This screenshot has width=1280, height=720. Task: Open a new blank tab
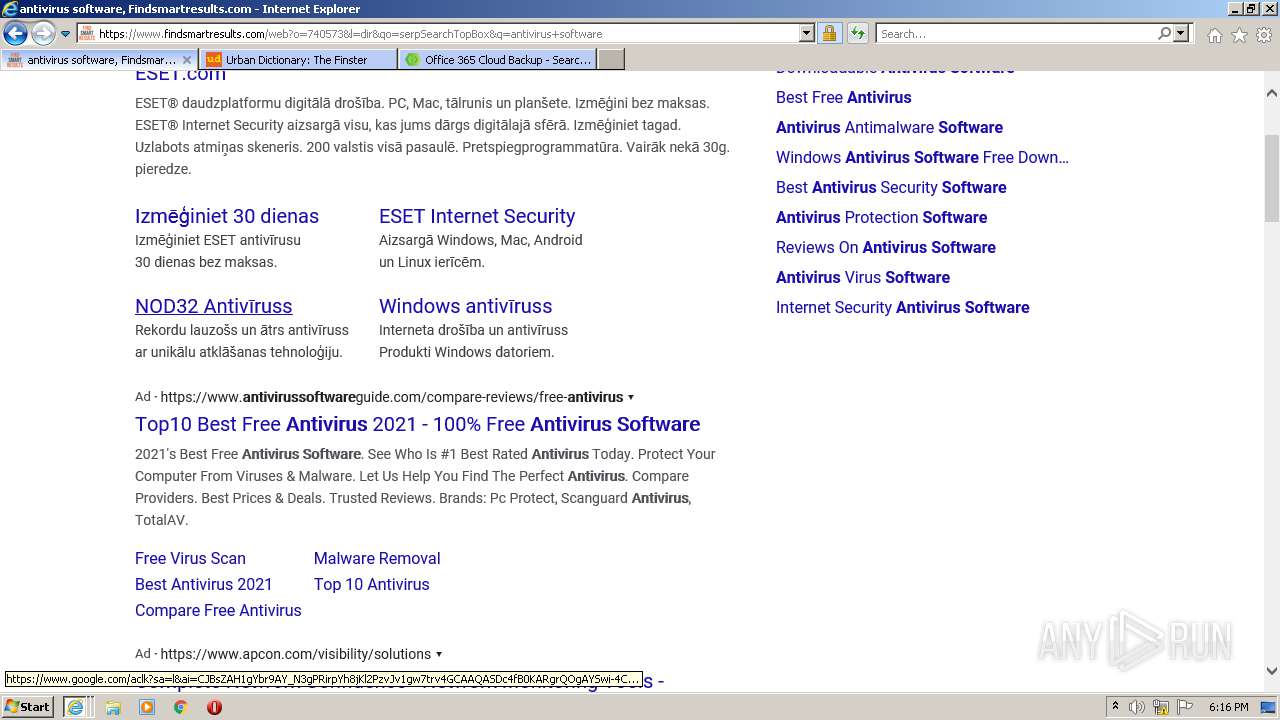tap(611, 59)
